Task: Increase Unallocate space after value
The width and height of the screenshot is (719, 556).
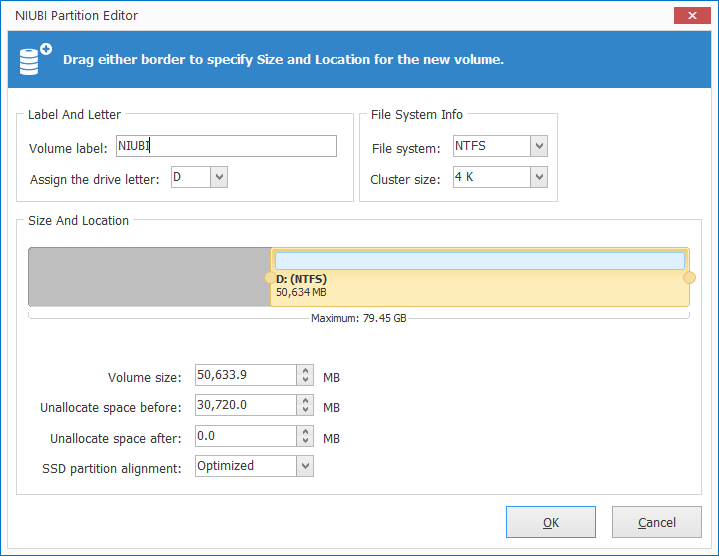Action: click(x=305, y=431)
